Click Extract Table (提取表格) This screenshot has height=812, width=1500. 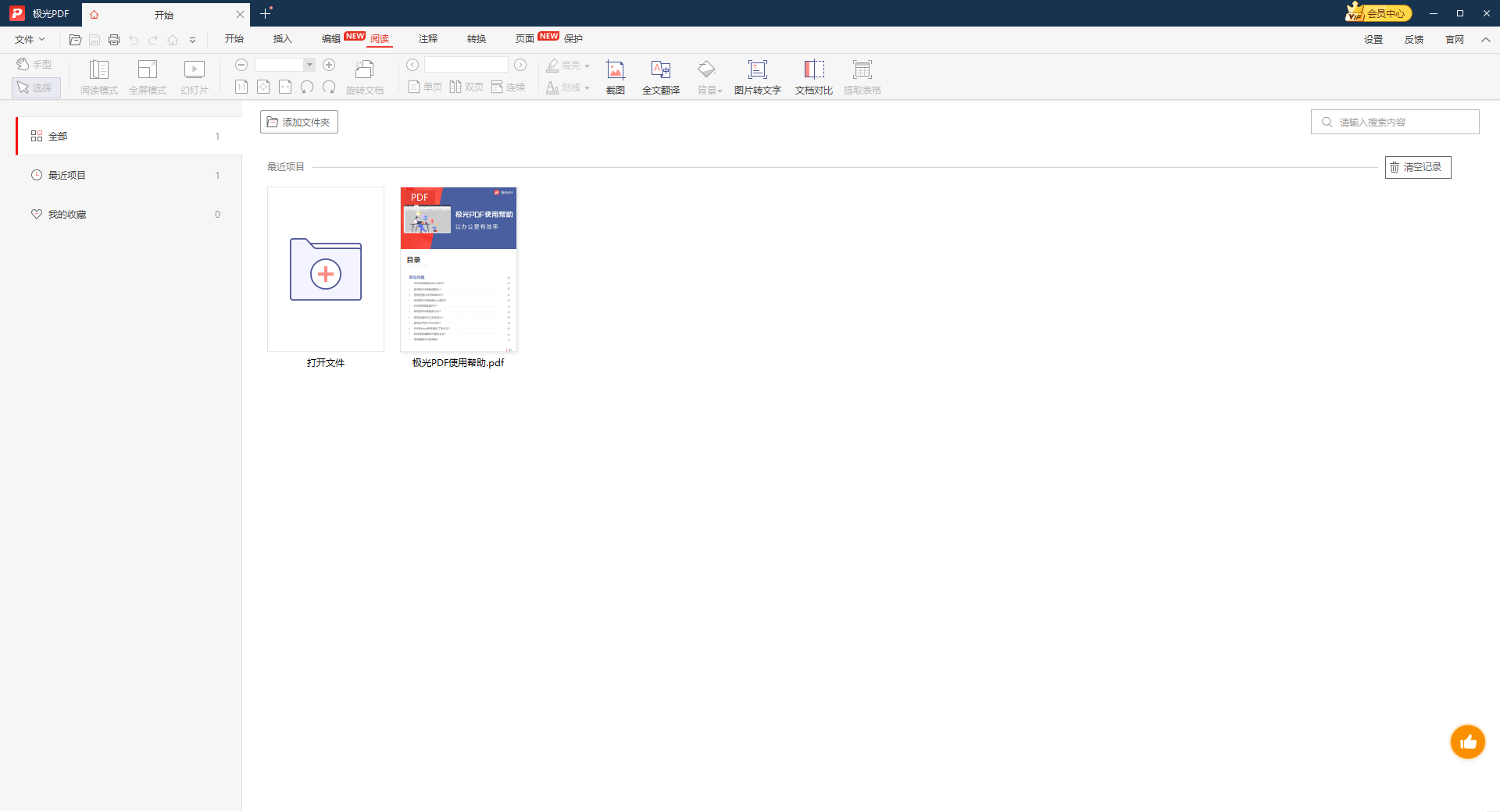(862, 77)
